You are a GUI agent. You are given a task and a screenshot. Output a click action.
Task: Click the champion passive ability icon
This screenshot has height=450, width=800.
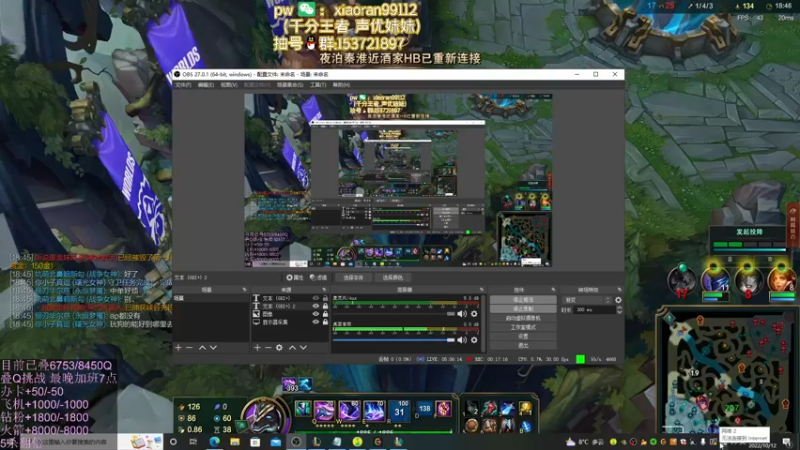click(x=303, y=409)
